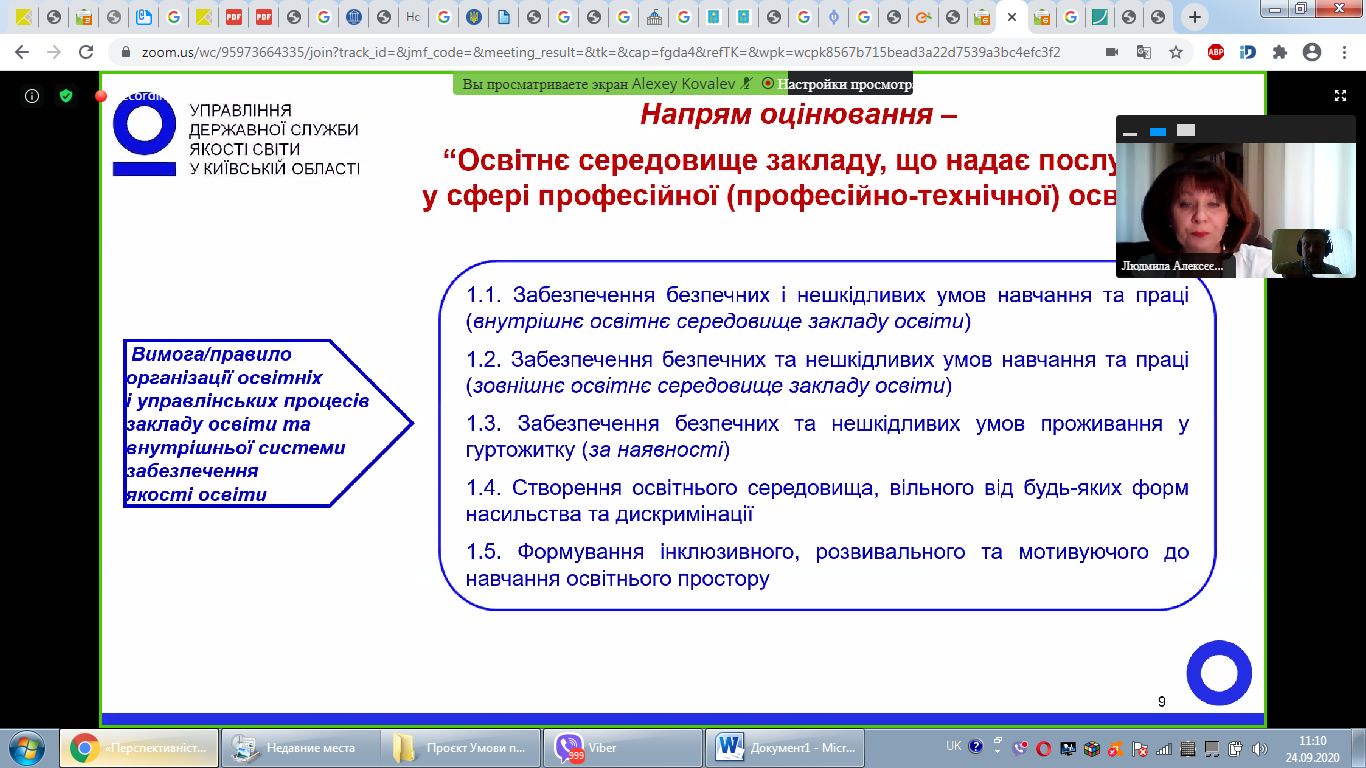Image resolution: width=1366 pixels, height=768 pixels.
Task: Open the Google Translate icon in the address bar
Action: [x=1143, y=52]
